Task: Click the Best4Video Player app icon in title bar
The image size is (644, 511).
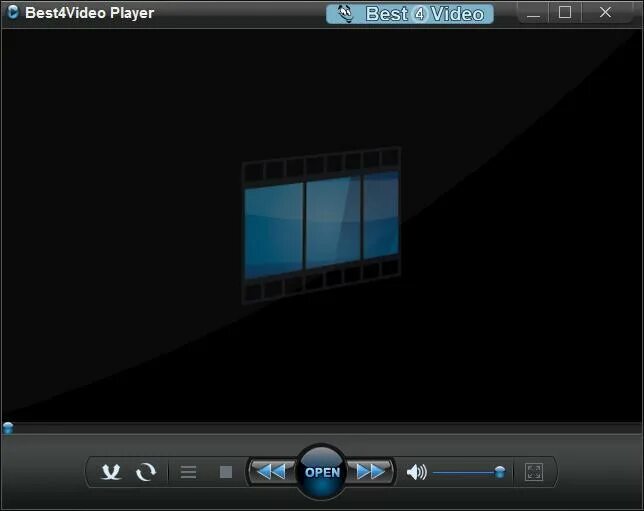Action: (x=13, y=12)
